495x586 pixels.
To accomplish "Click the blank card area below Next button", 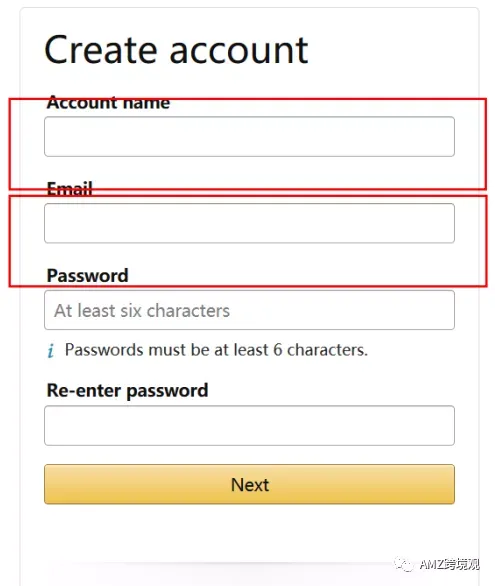I will pyautogui.click(x=249, y=534).
